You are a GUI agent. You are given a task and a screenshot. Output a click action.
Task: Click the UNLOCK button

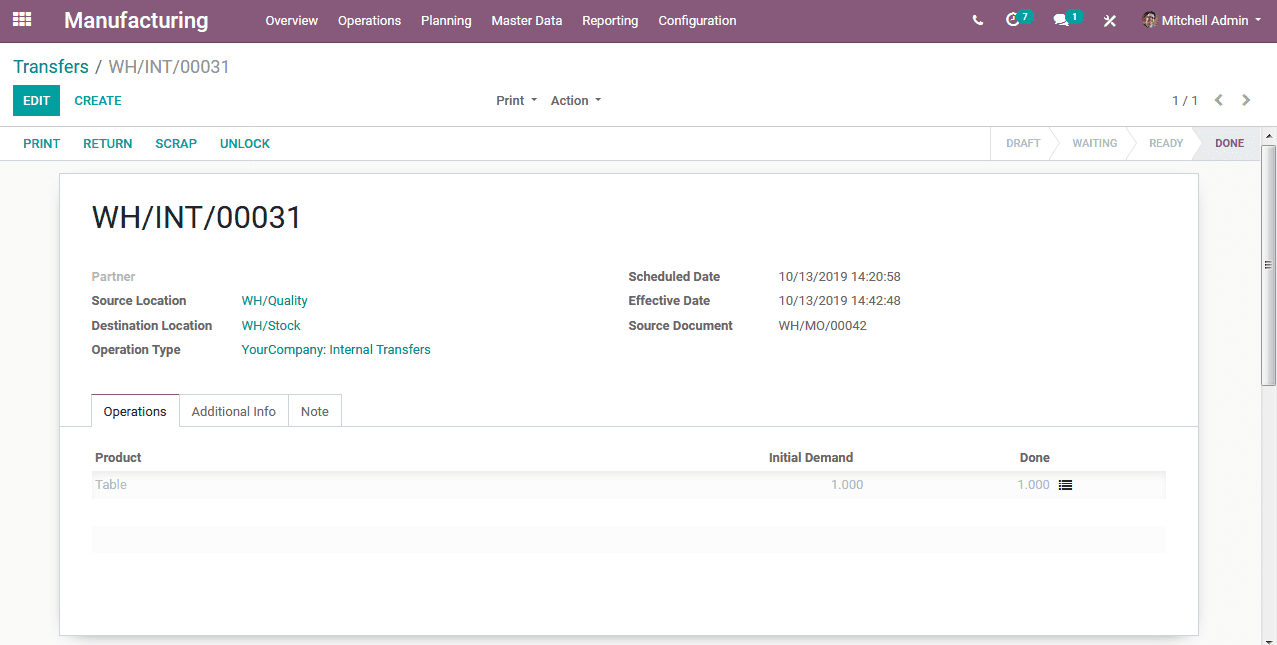pyautogui.click(x=245, y=143)
